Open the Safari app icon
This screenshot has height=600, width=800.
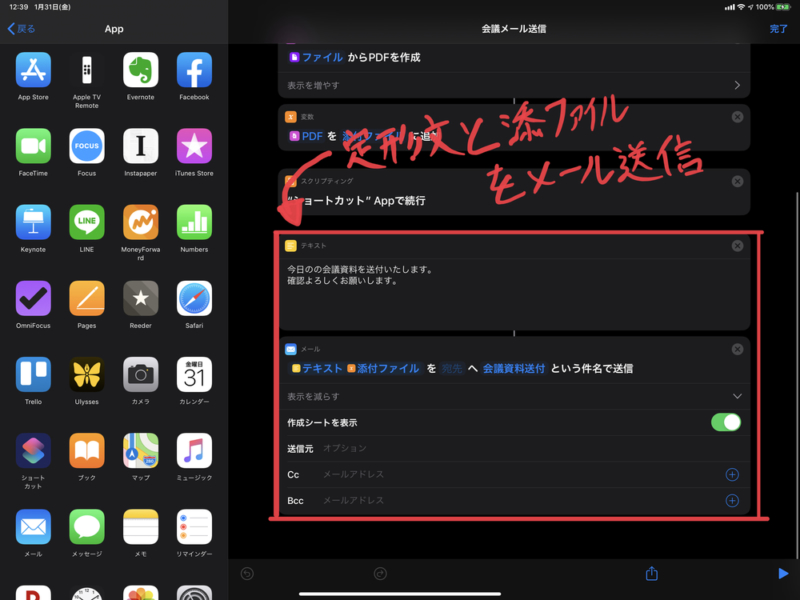[194, 298]
